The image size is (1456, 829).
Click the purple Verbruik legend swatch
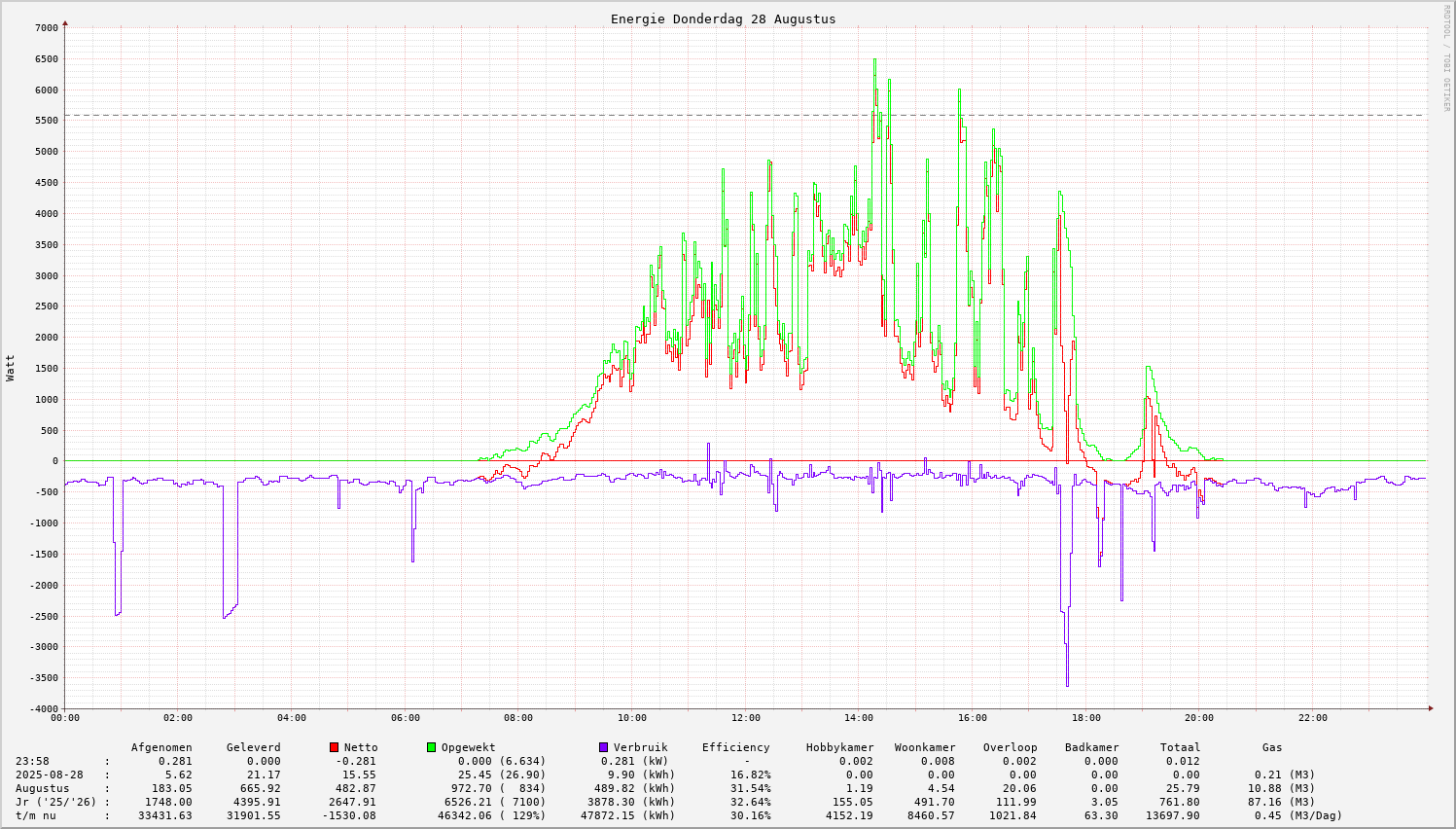pos(604,747)
